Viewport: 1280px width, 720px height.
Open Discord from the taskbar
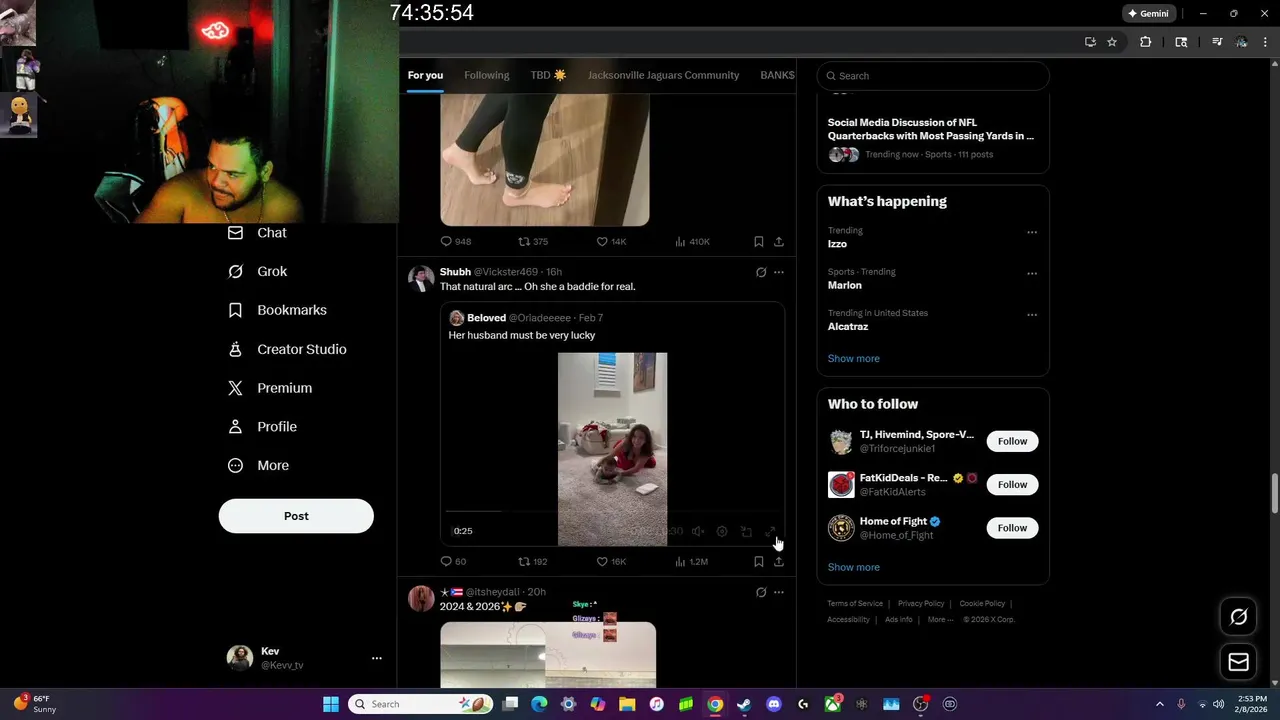(774, 704)
